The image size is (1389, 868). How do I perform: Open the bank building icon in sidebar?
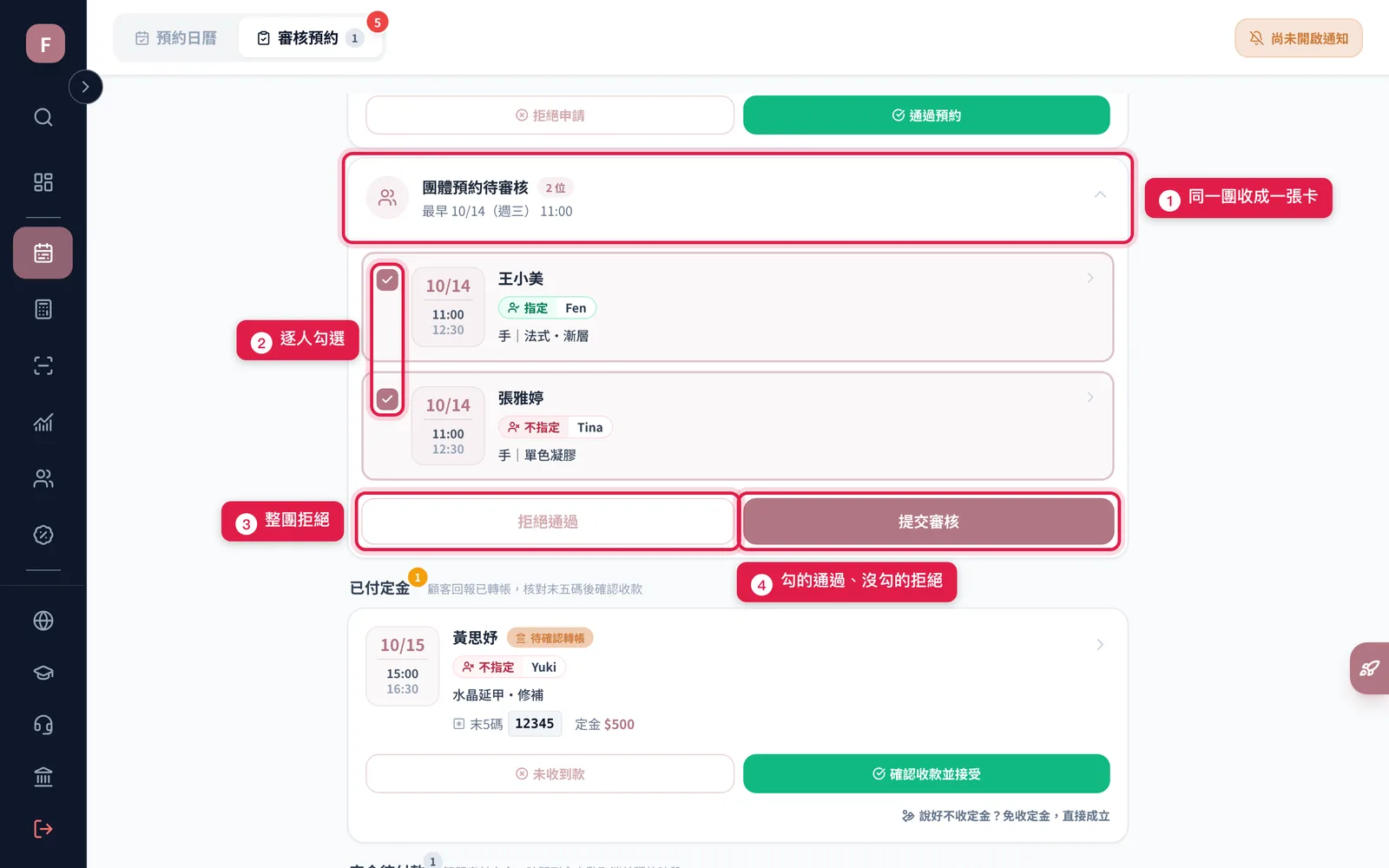coord(43,777)
